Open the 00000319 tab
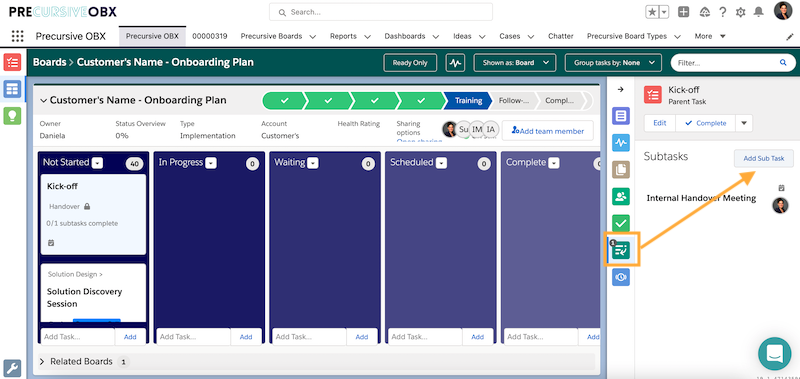 [x=210, y=36]
